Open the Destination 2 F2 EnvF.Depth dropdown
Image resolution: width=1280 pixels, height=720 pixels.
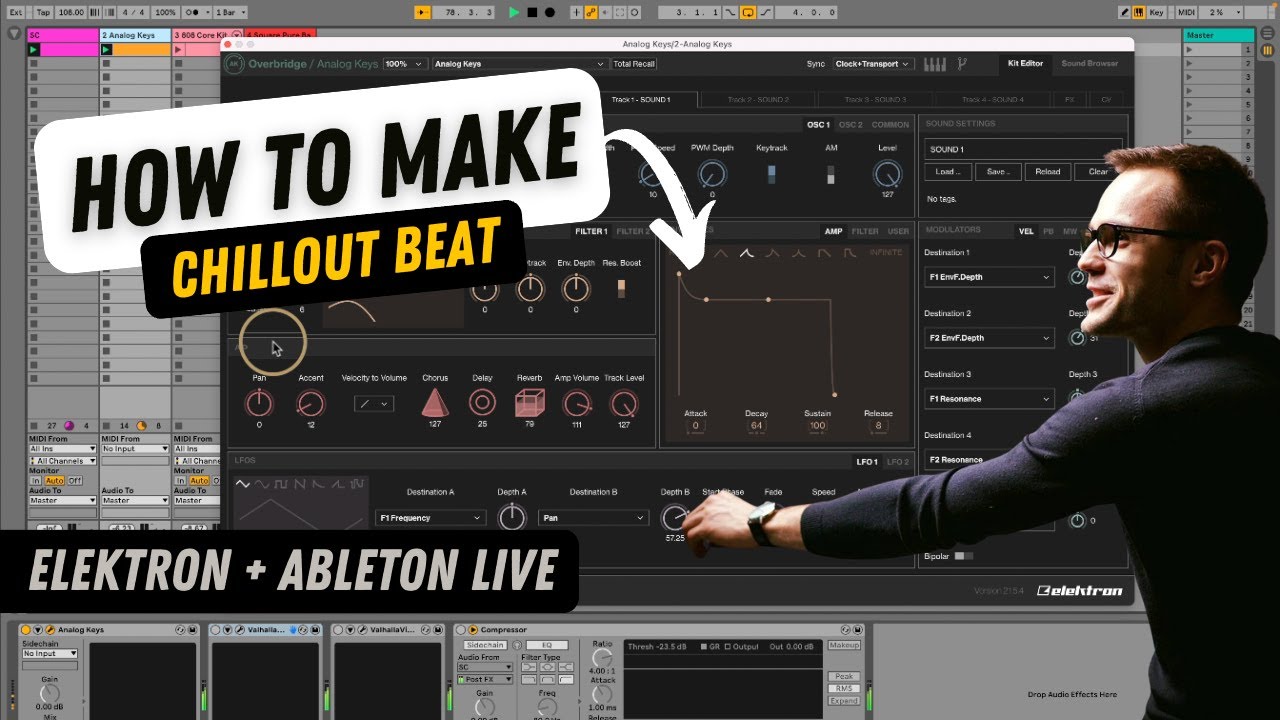pyautogui.click(x=989, y=338)
